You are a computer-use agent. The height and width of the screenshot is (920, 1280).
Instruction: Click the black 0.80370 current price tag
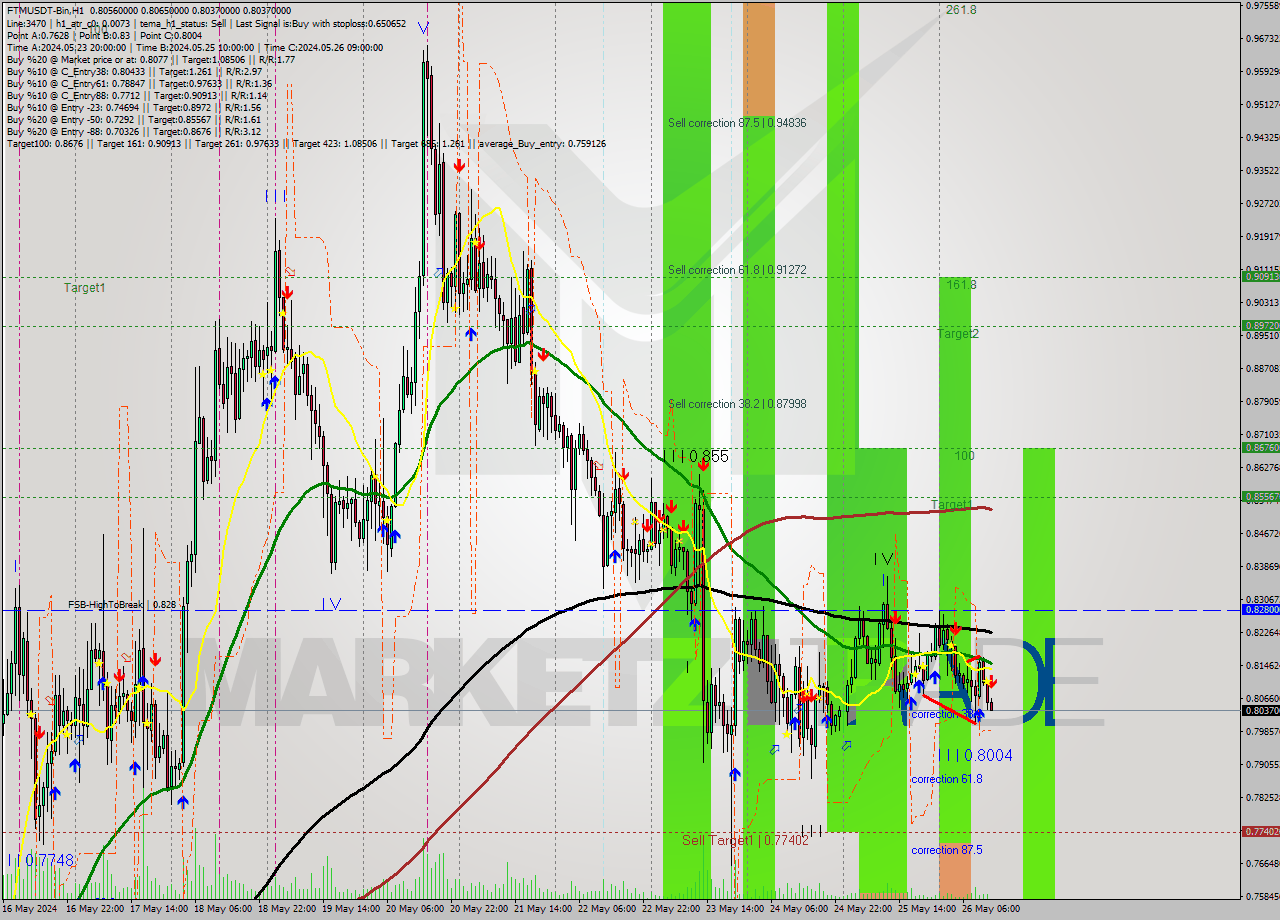coord(1258,710)
